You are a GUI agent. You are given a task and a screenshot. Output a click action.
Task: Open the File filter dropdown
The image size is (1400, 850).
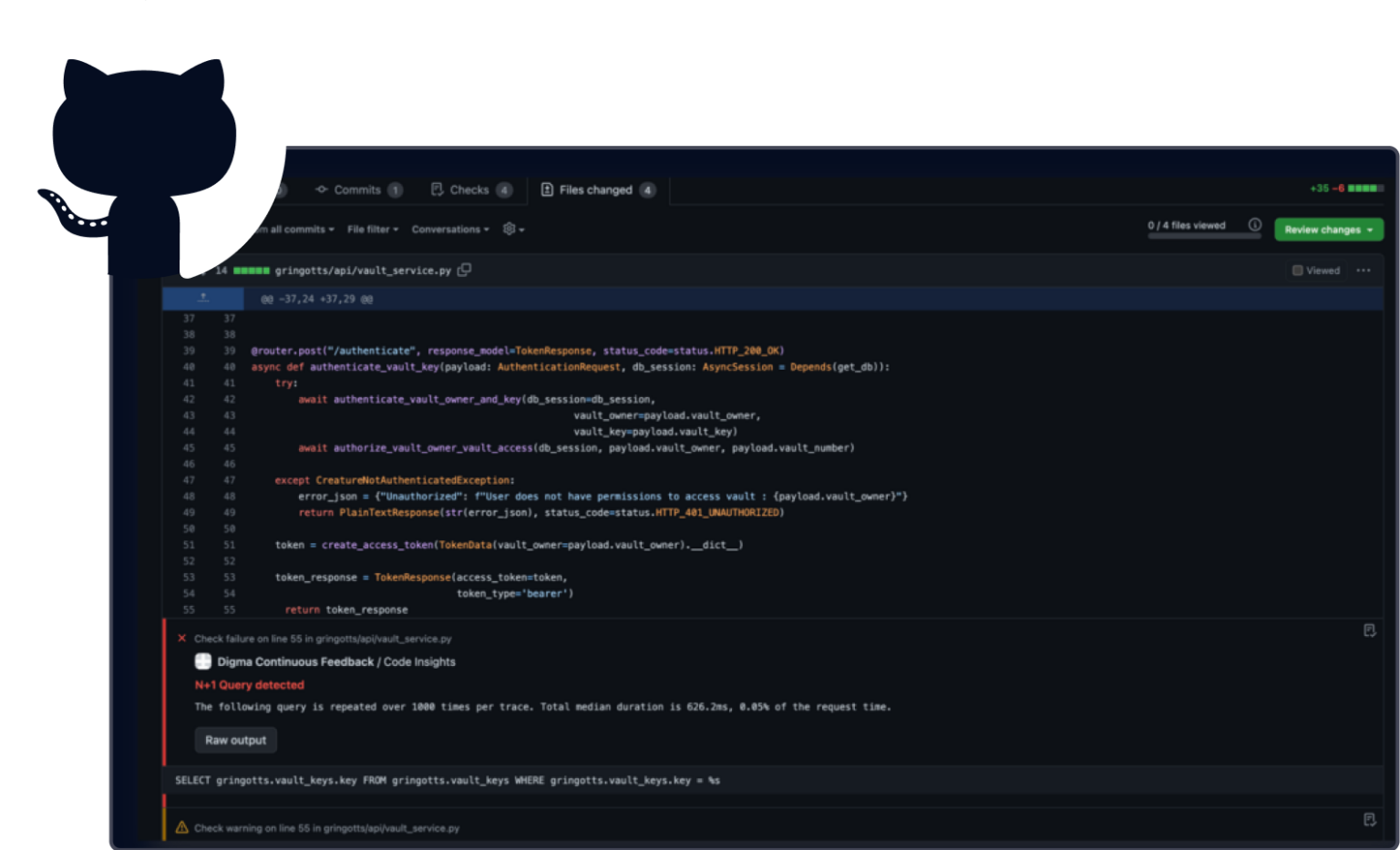(x=372, y=230)
